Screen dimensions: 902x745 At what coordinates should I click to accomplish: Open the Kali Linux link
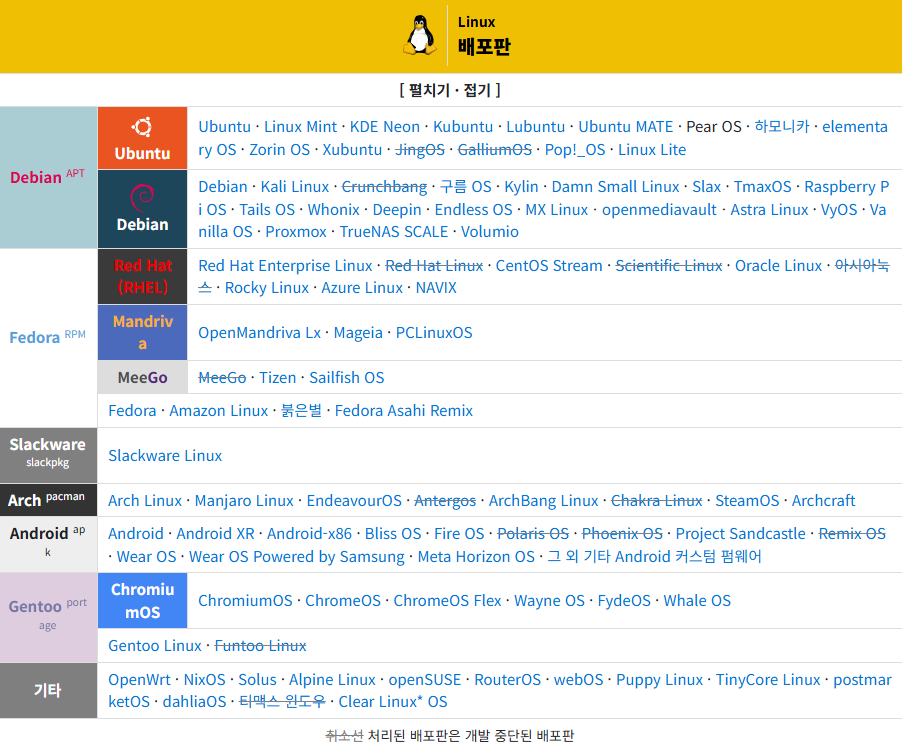click(x=295, y=186)
